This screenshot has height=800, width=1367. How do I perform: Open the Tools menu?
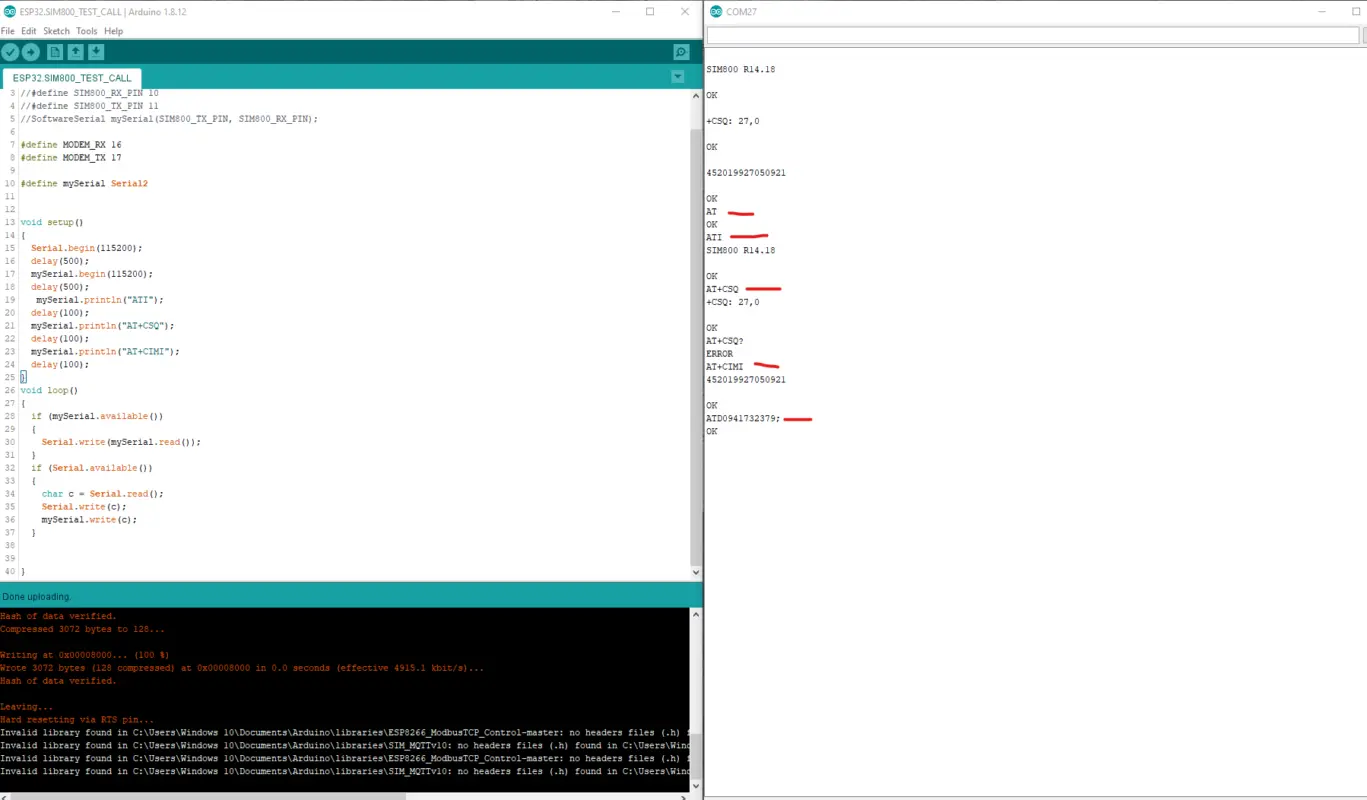pyautogui.click(x=87, y=31)
